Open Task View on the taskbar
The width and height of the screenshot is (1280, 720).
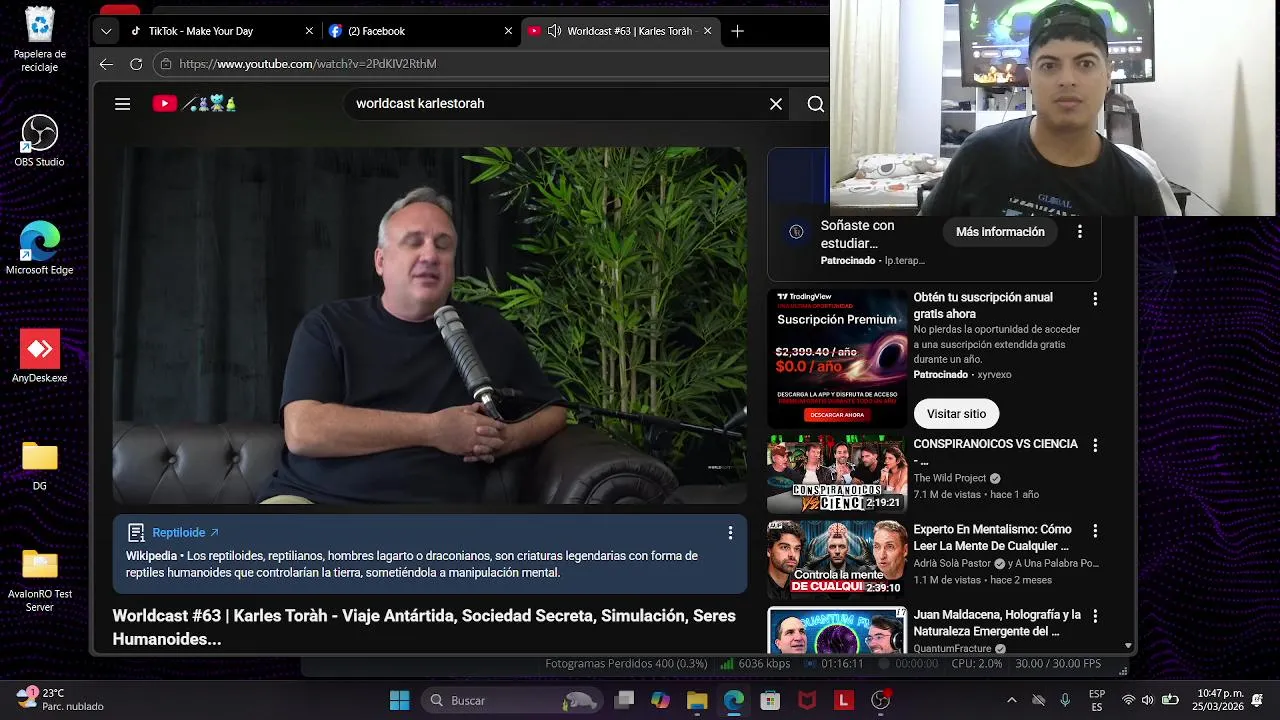click(624, 700)
